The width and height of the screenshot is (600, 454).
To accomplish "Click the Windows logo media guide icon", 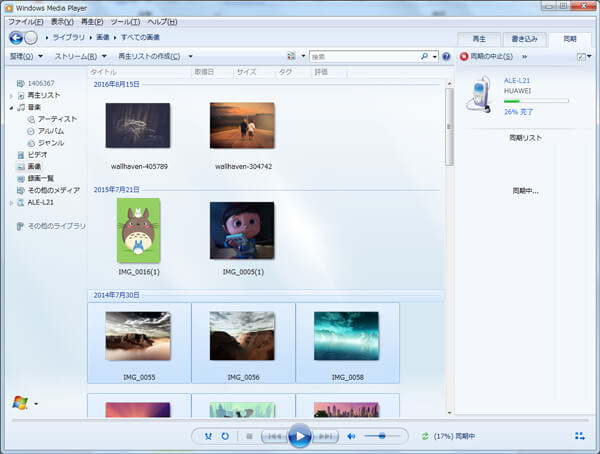I will click(x=20, y=403).
